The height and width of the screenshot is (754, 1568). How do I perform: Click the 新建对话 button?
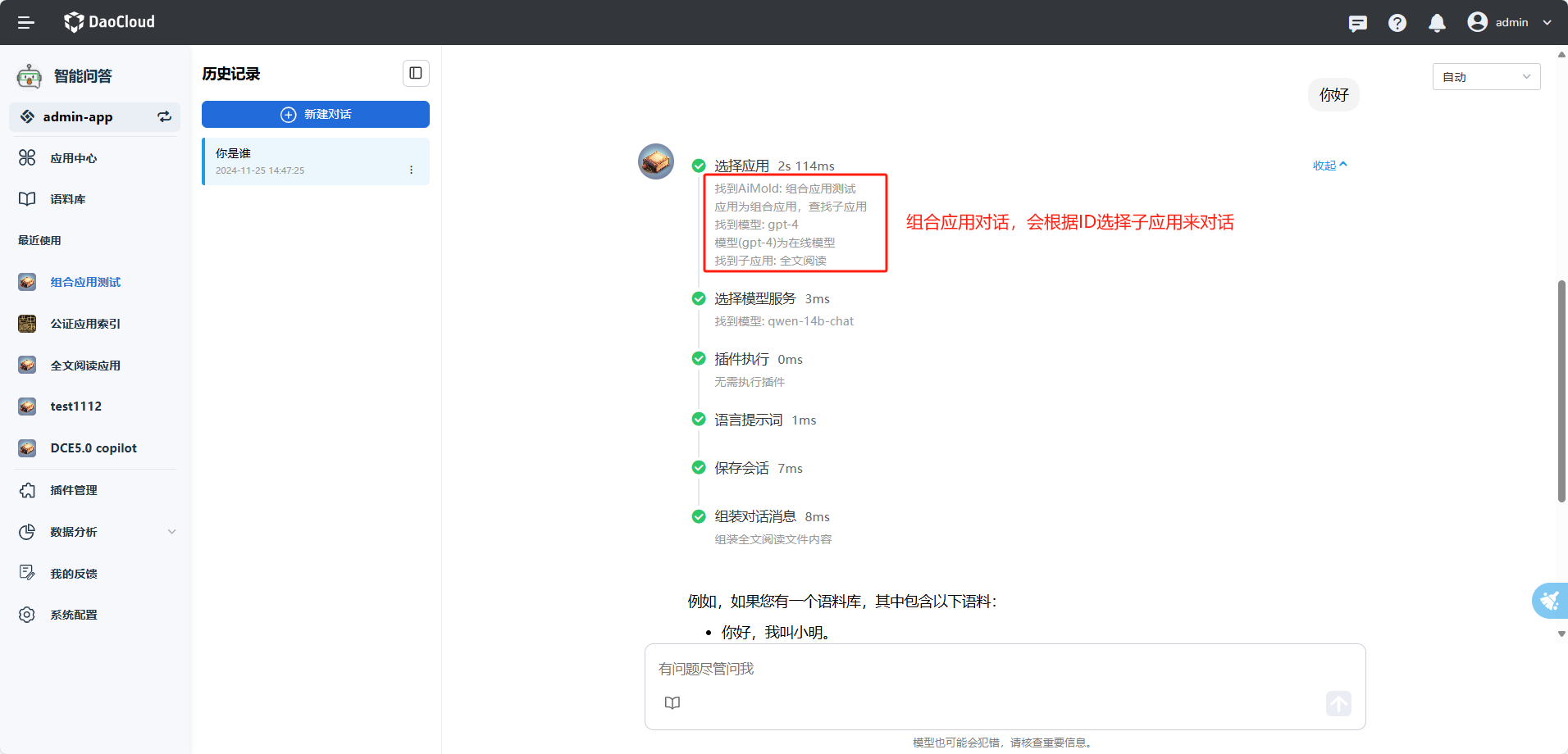pos(316,115)
